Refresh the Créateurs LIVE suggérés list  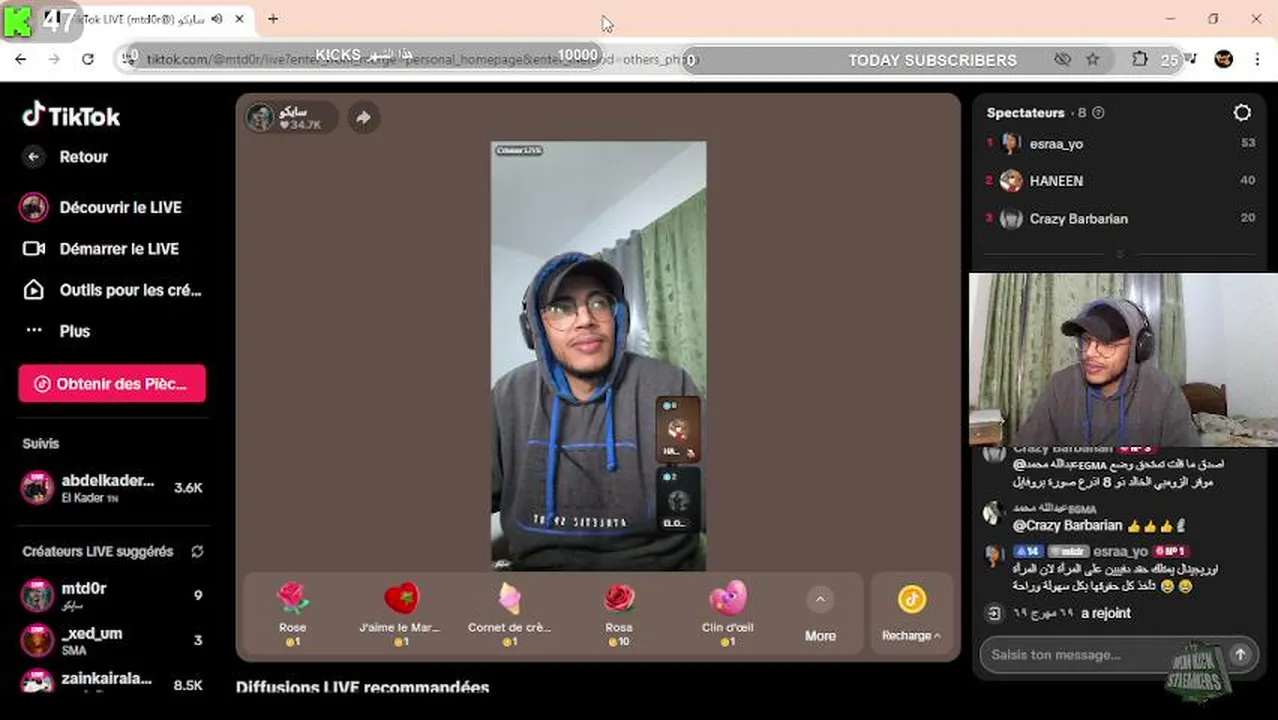197,552
